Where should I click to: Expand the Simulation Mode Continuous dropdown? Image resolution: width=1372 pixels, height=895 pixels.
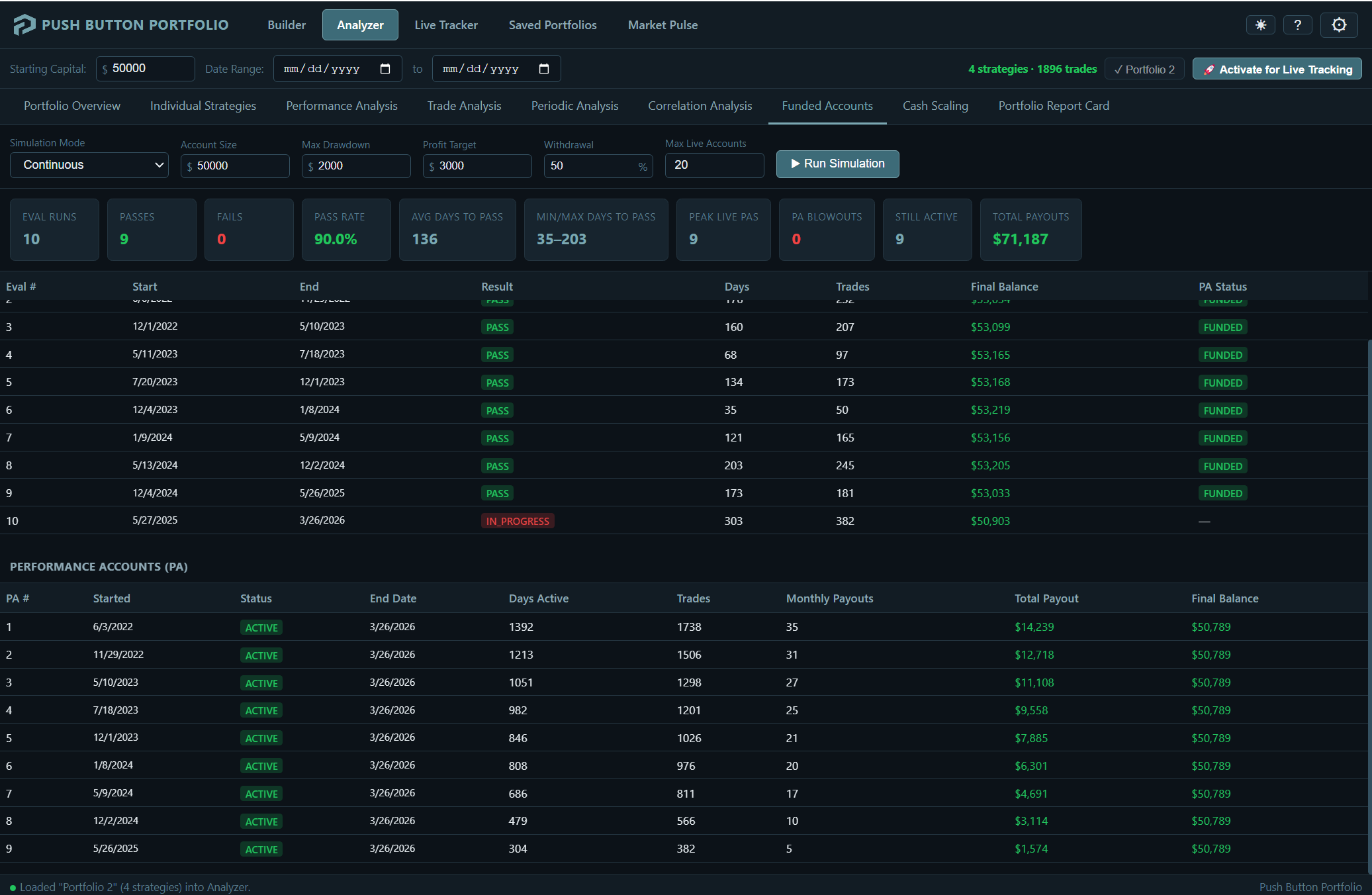click(x=89, y=165)
